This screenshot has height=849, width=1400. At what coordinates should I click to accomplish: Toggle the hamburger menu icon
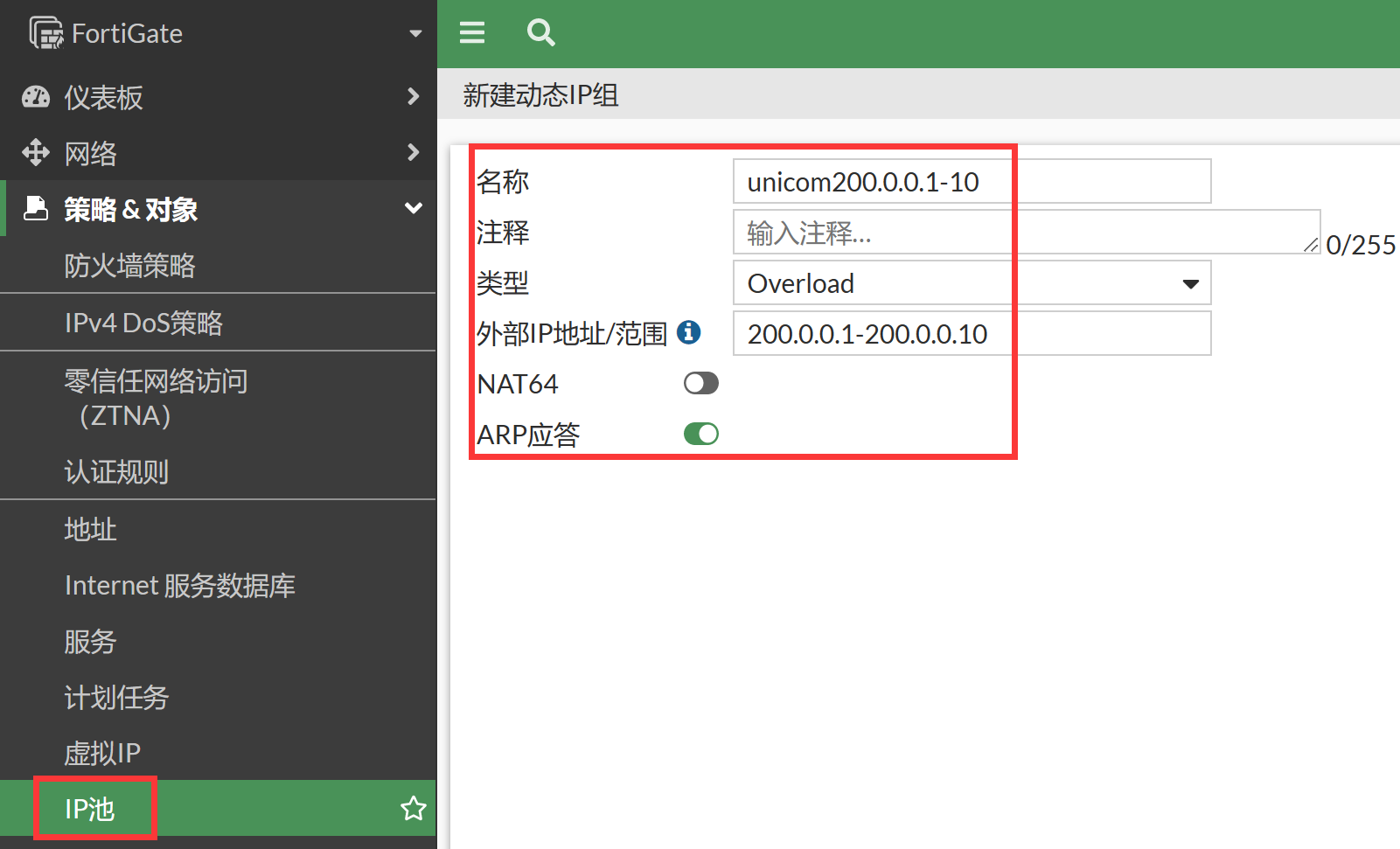(x=472, y=33)
